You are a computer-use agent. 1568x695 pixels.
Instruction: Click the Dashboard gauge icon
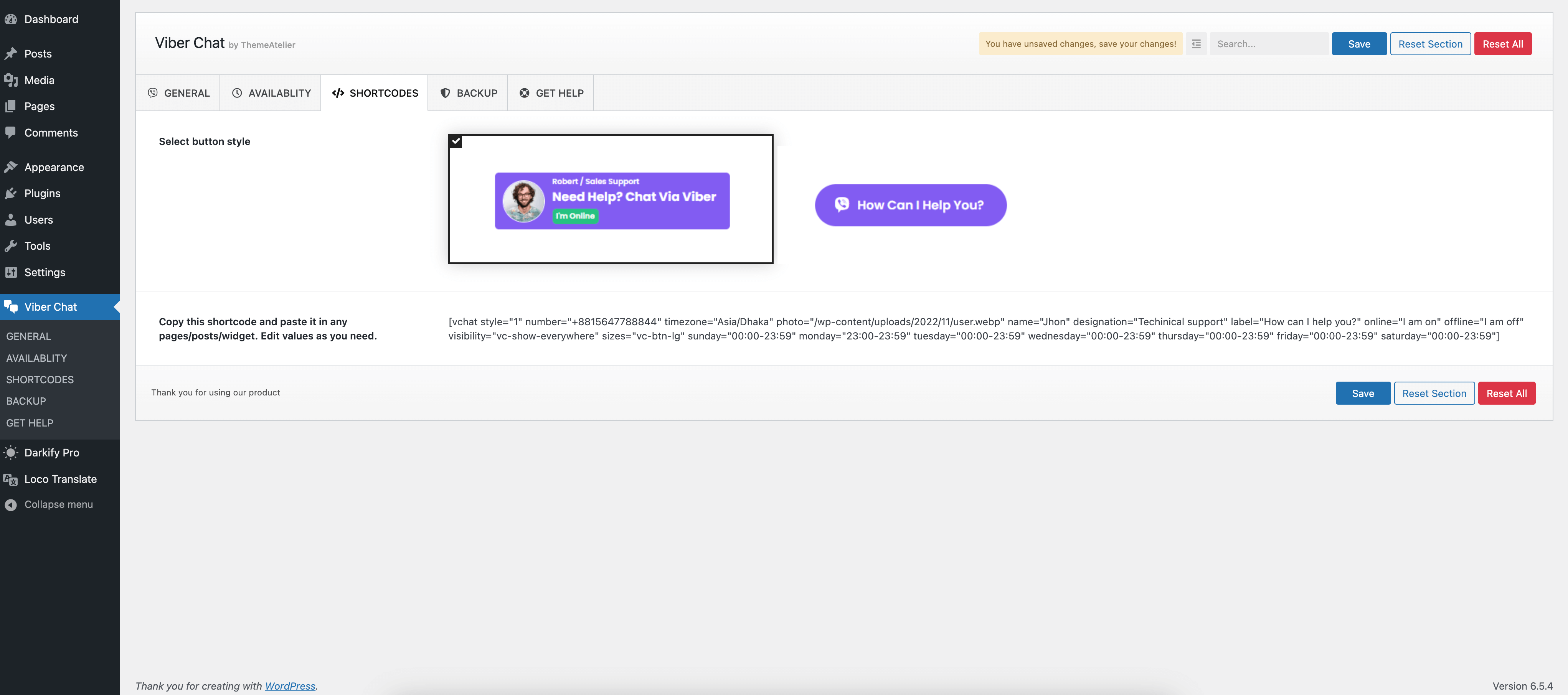coord(10,19)
